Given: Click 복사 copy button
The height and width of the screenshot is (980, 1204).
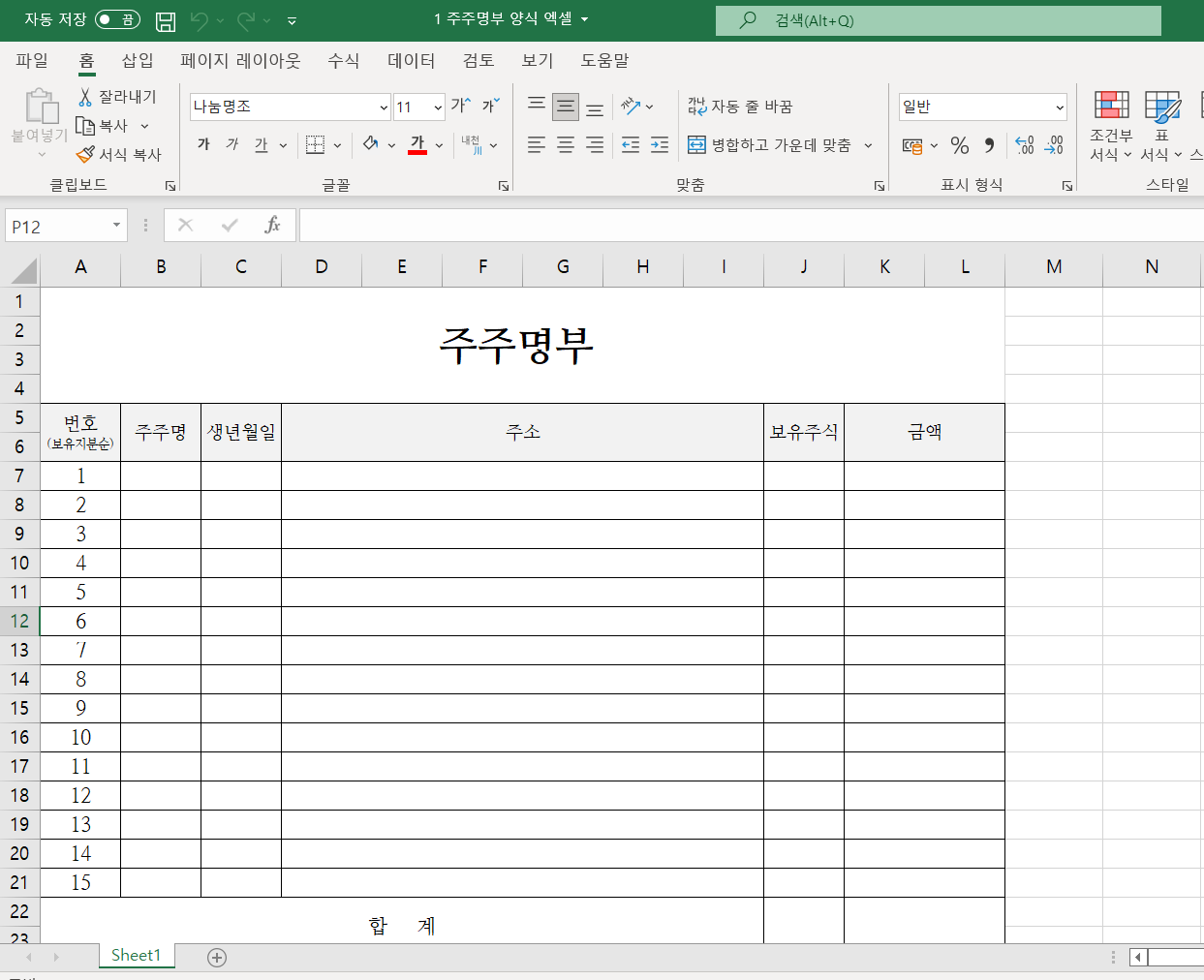Looking at the screenshot, I should point(103,126).
